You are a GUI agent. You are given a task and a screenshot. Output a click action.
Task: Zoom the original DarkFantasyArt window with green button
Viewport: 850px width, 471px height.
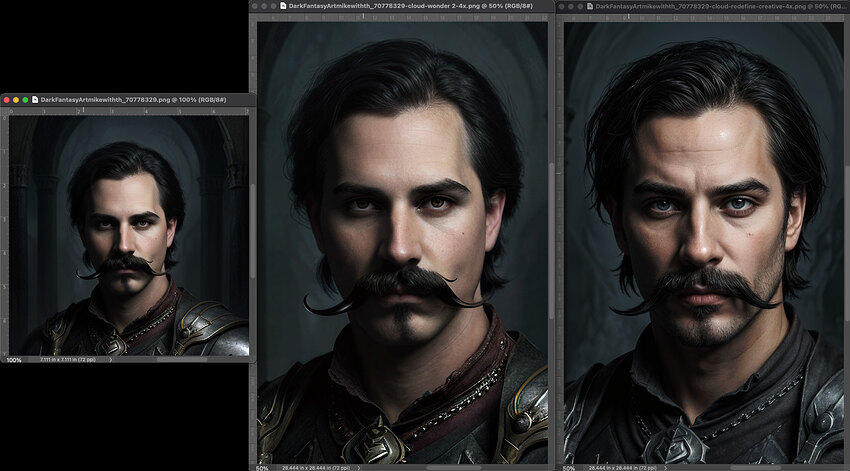click(x=25, y=100)
